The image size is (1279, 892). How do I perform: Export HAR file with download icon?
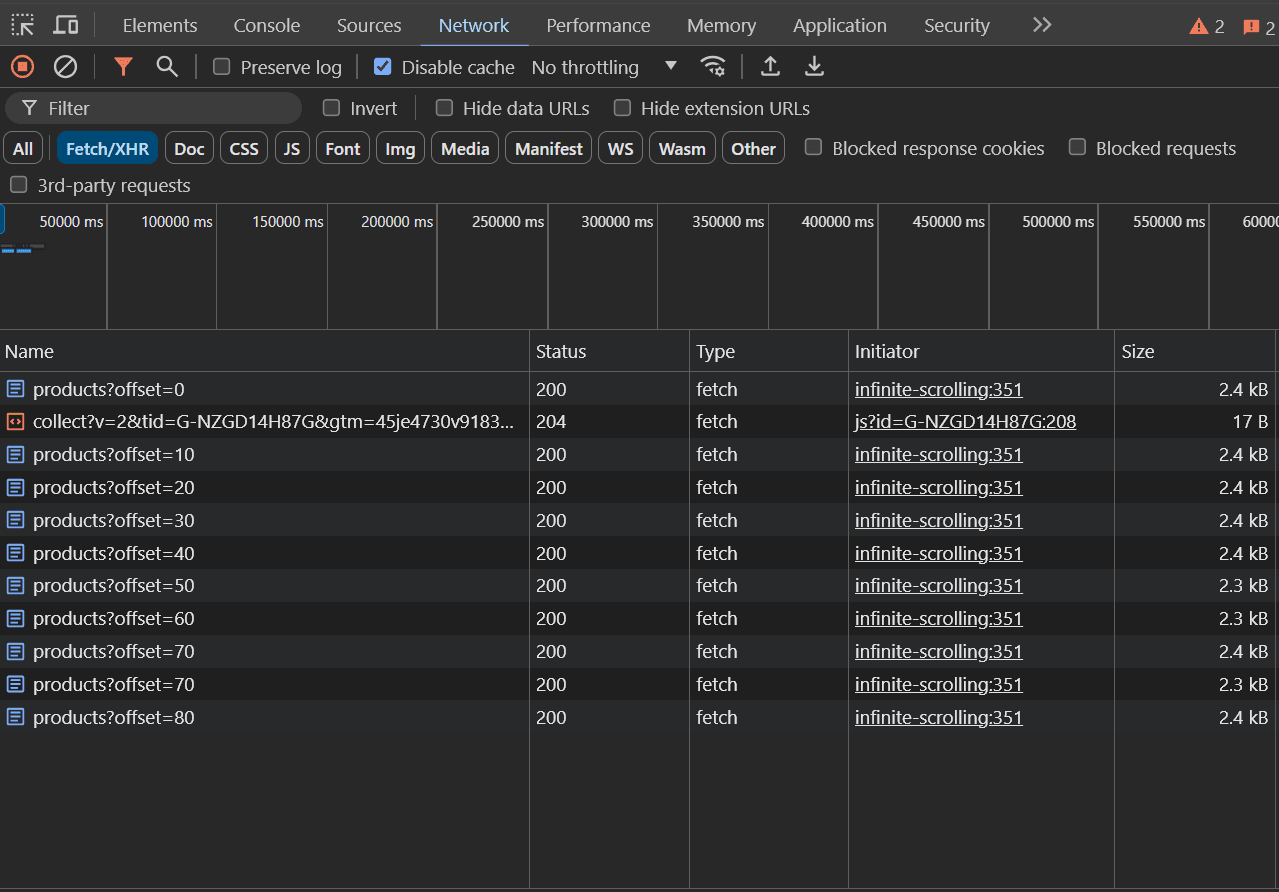tap(815, 67)
